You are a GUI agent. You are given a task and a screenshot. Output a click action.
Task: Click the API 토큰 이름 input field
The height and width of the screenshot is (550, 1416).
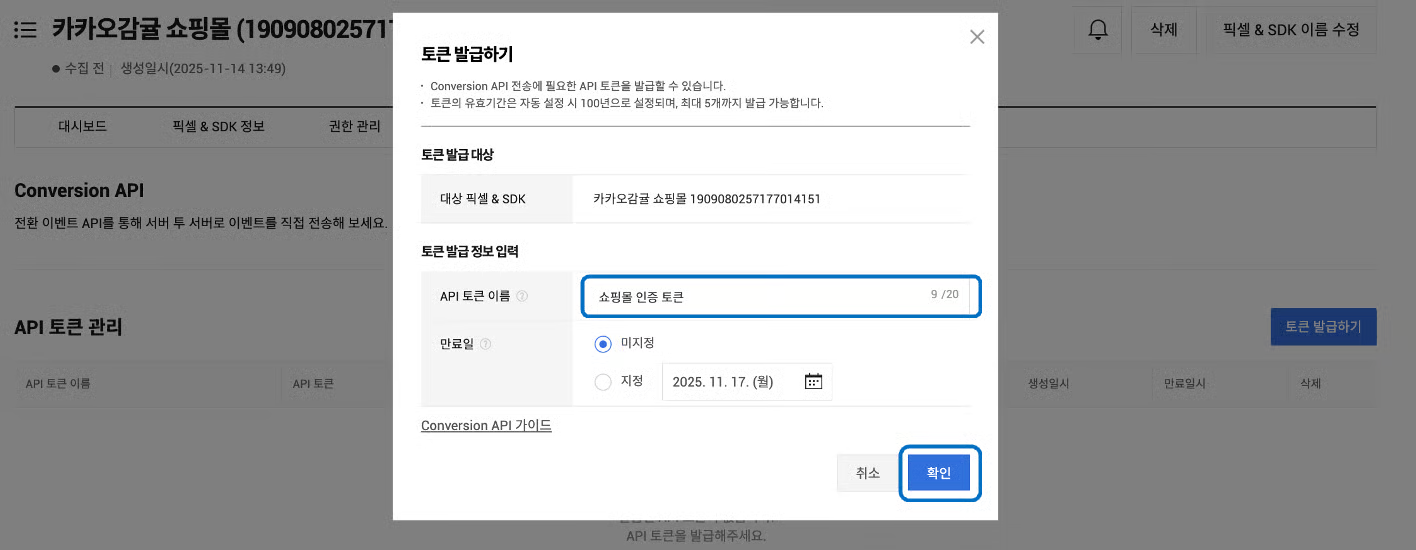[760, 297]
